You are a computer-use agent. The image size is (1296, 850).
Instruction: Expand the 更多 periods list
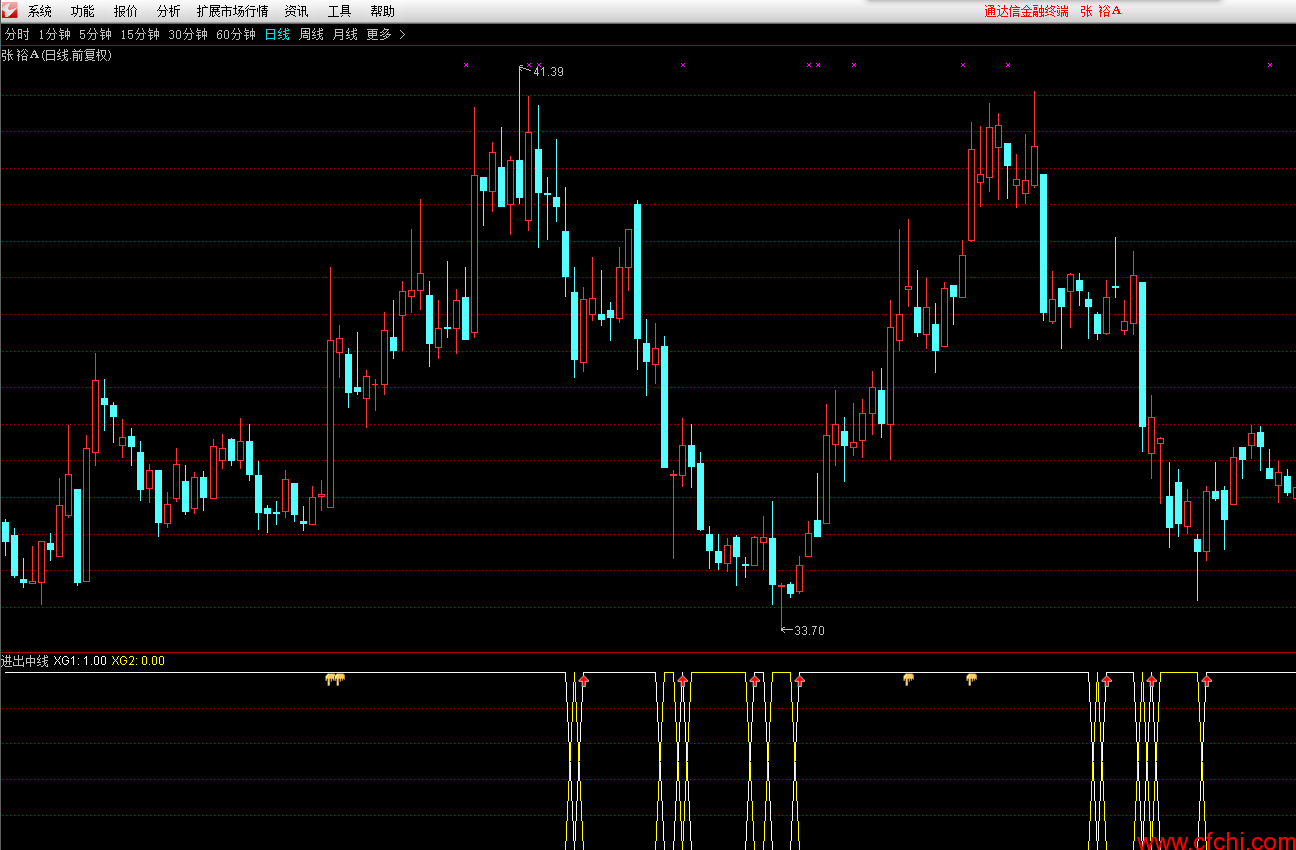[386, 34]
